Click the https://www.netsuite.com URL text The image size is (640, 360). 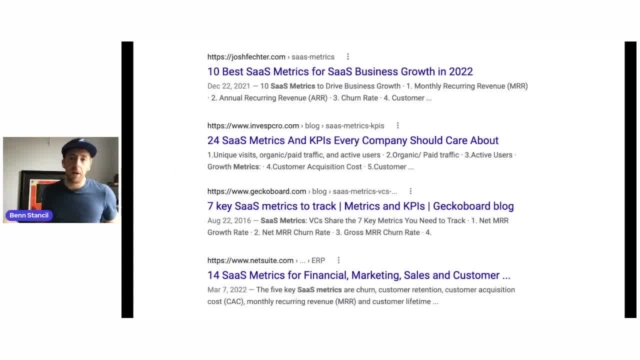[x=250, y=260]
